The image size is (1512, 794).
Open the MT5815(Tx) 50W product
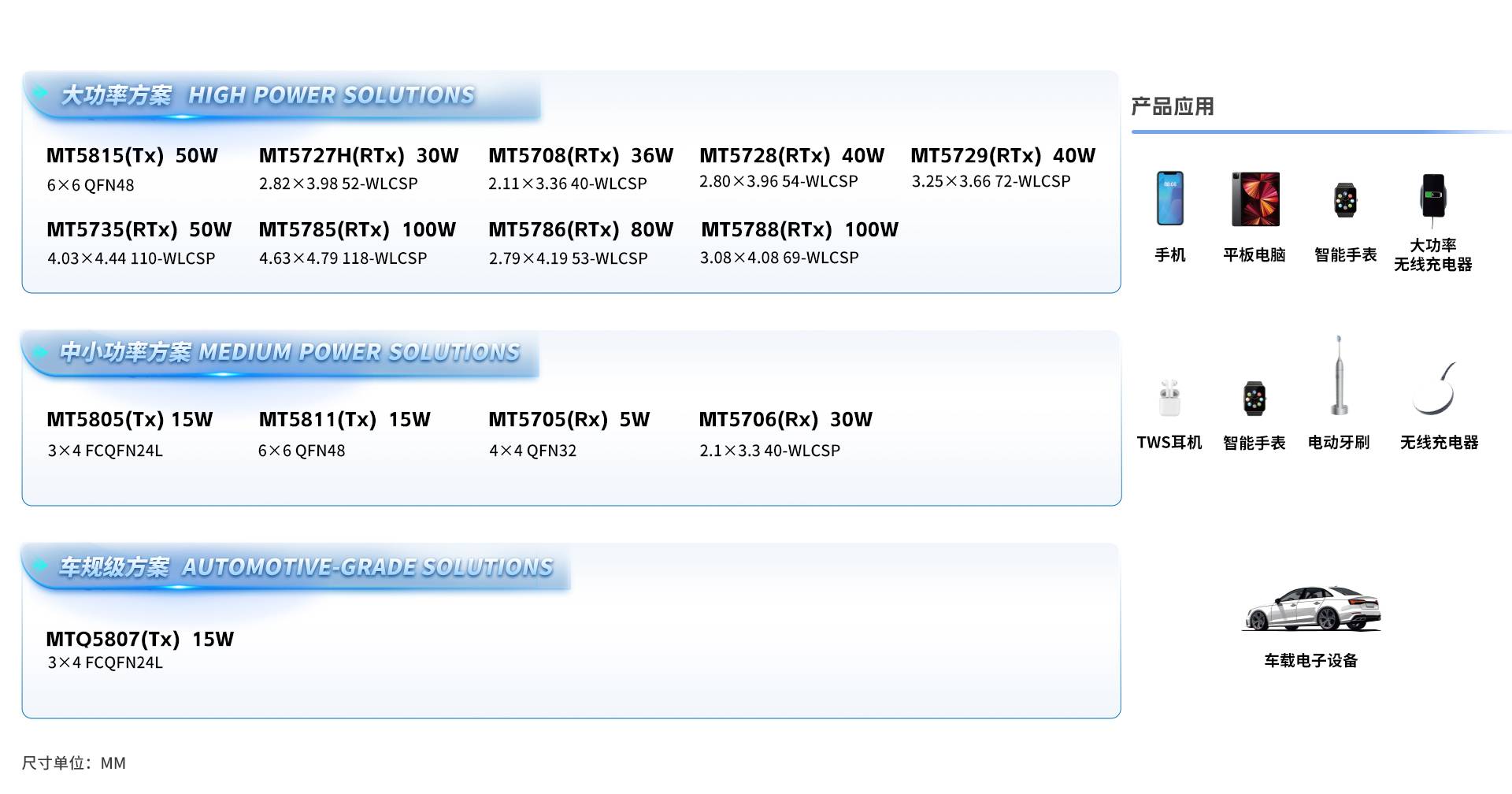pyautogui.click(x=132, y=156)
